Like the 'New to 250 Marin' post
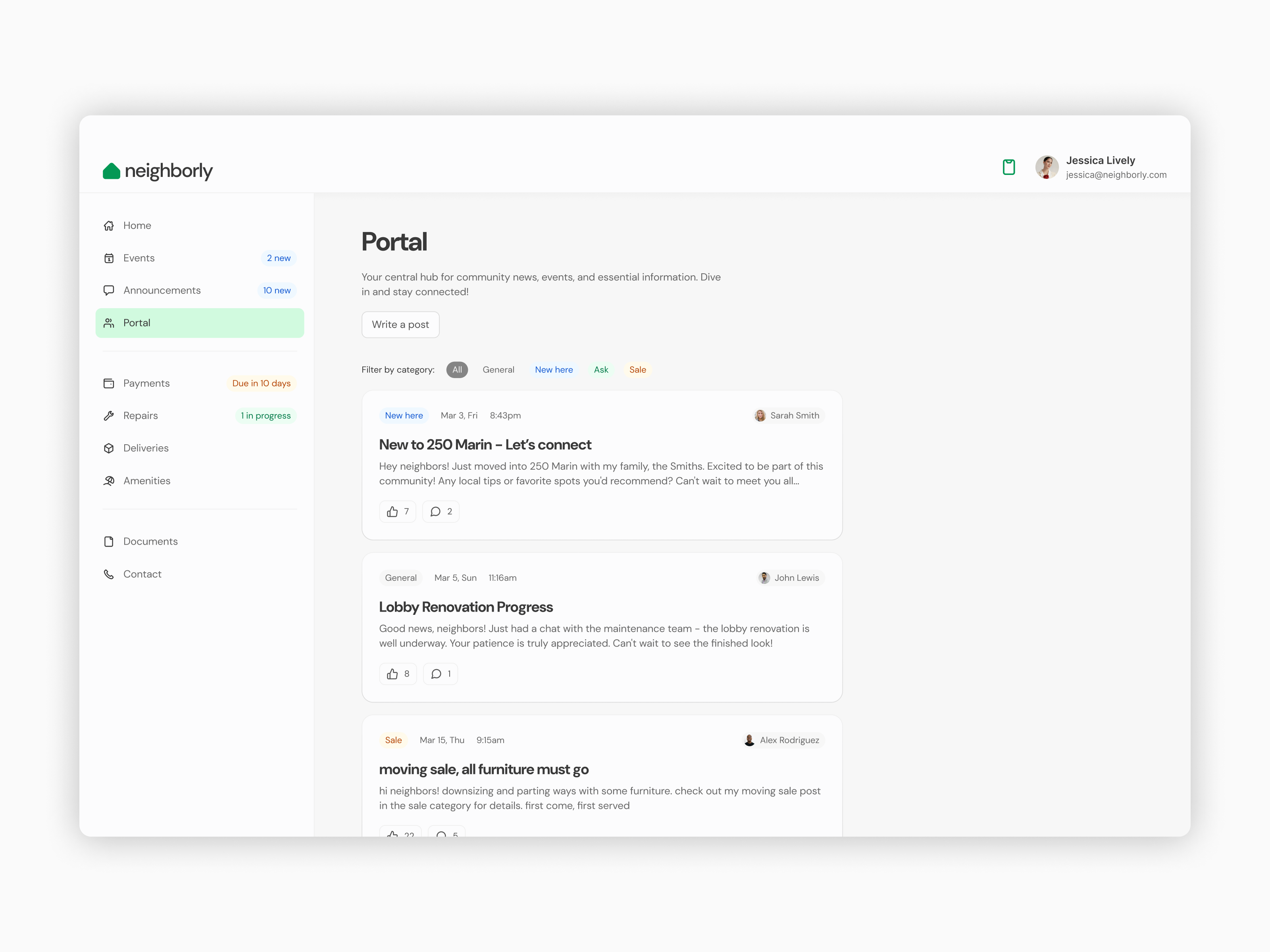This screenshot has height=952, width=1270. pos(397,511)
